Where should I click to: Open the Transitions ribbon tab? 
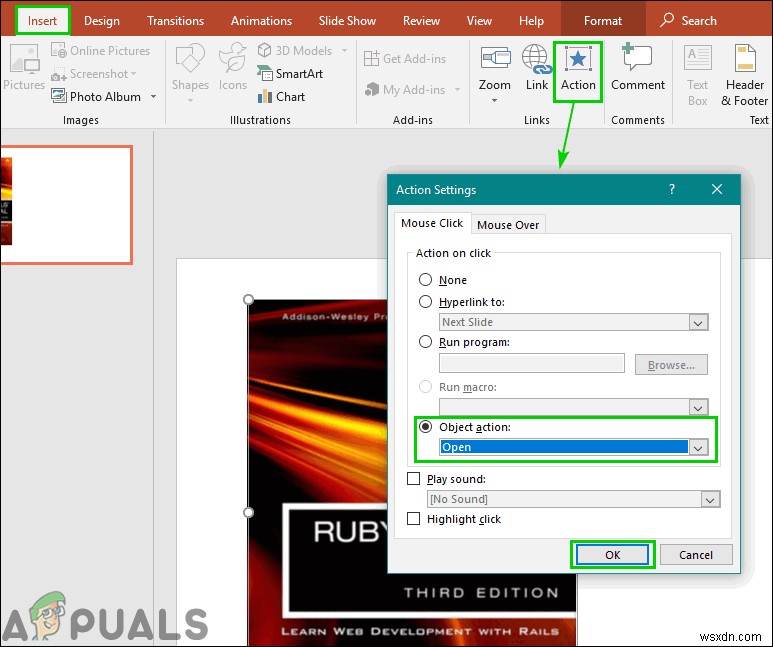[x=175, y=21]
